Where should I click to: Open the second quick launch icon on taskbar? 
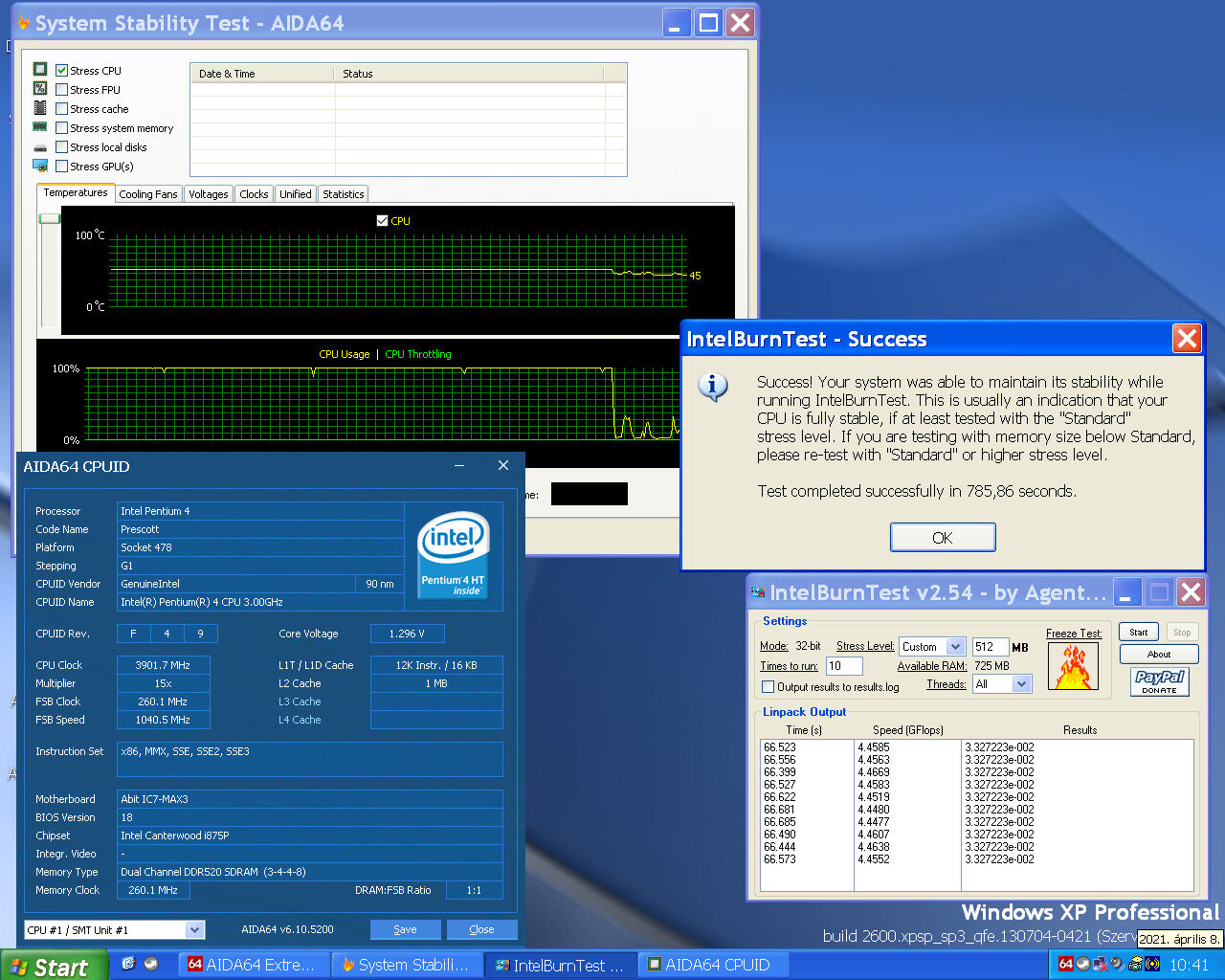(151, 964)
